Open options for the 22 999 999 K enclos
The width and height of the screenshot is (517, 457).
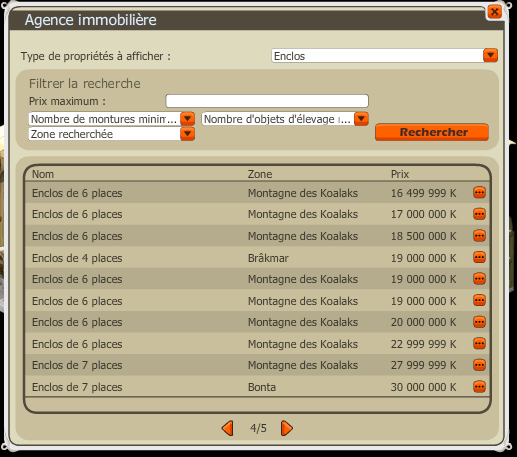pyautogui.click(x=479, y=344)
